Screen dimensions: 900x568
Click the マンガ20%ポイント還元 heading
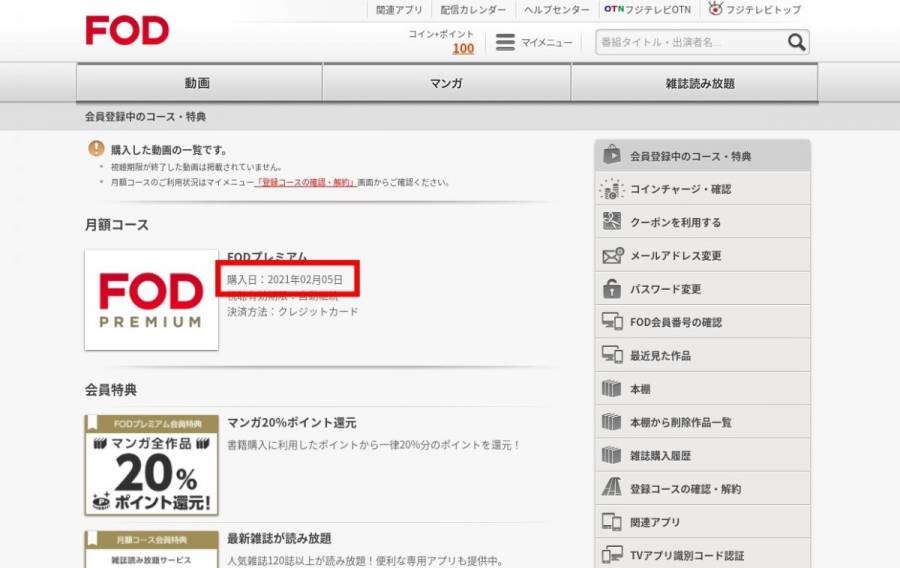[292, 423]
